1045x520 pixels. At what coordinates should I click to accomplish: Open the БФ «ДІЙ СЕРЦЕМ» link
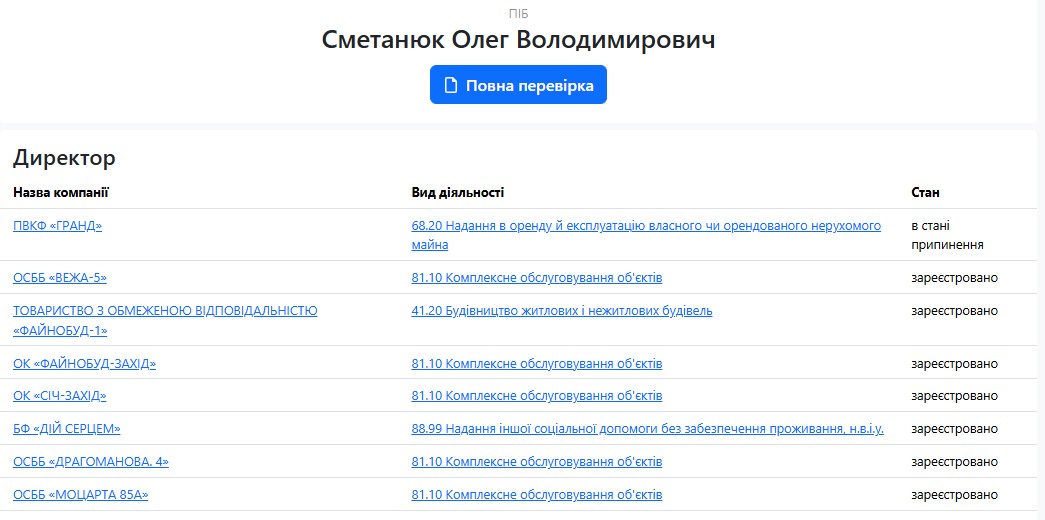(x=67, y=429)
